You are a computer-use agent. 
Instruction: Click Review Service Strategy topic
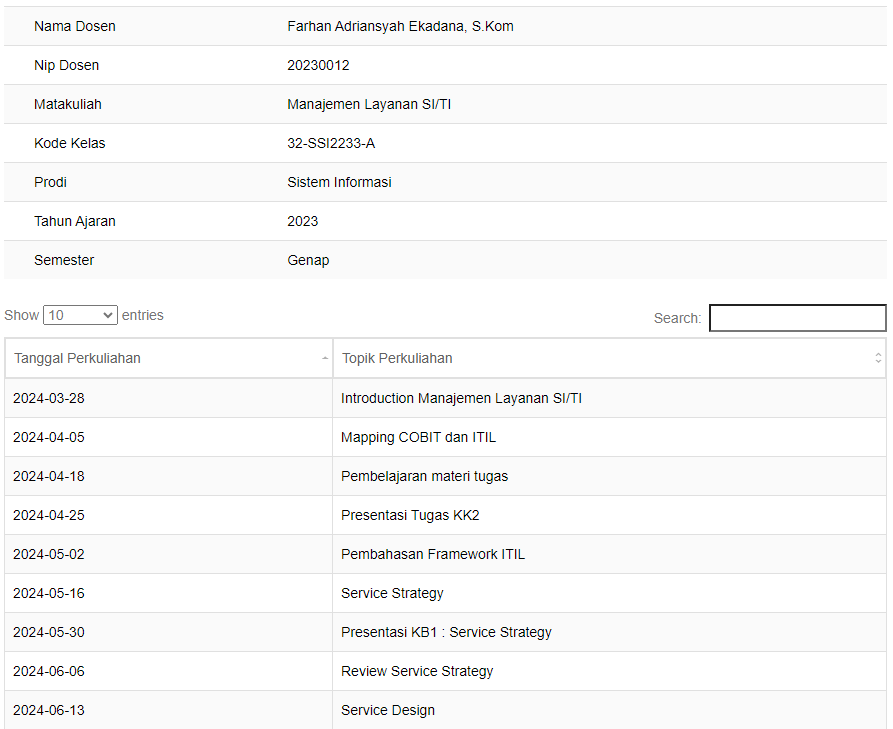(x=417, y=671)
